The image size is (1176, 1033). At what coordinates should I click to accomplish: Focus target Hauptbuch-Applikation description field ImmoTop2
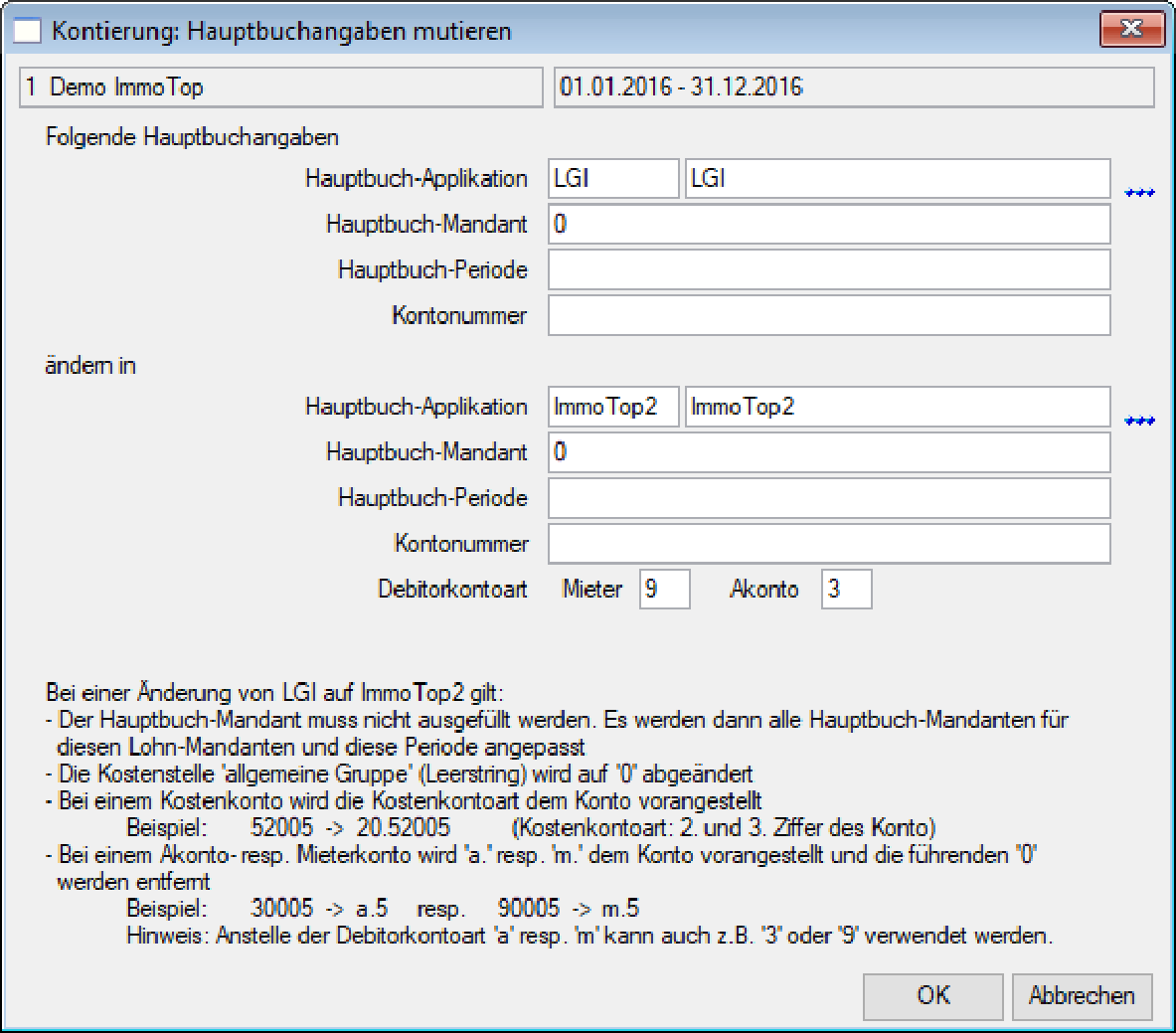tap(897, 407)
